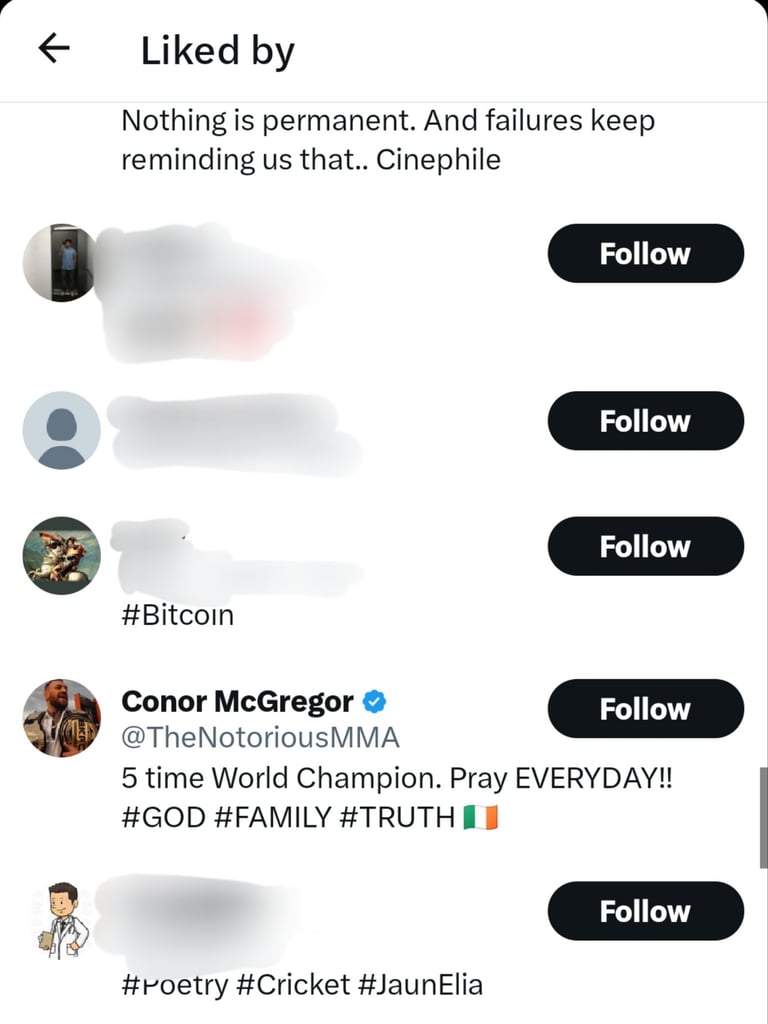Open the @TheNotoriousMMA handle

point(260,738)
